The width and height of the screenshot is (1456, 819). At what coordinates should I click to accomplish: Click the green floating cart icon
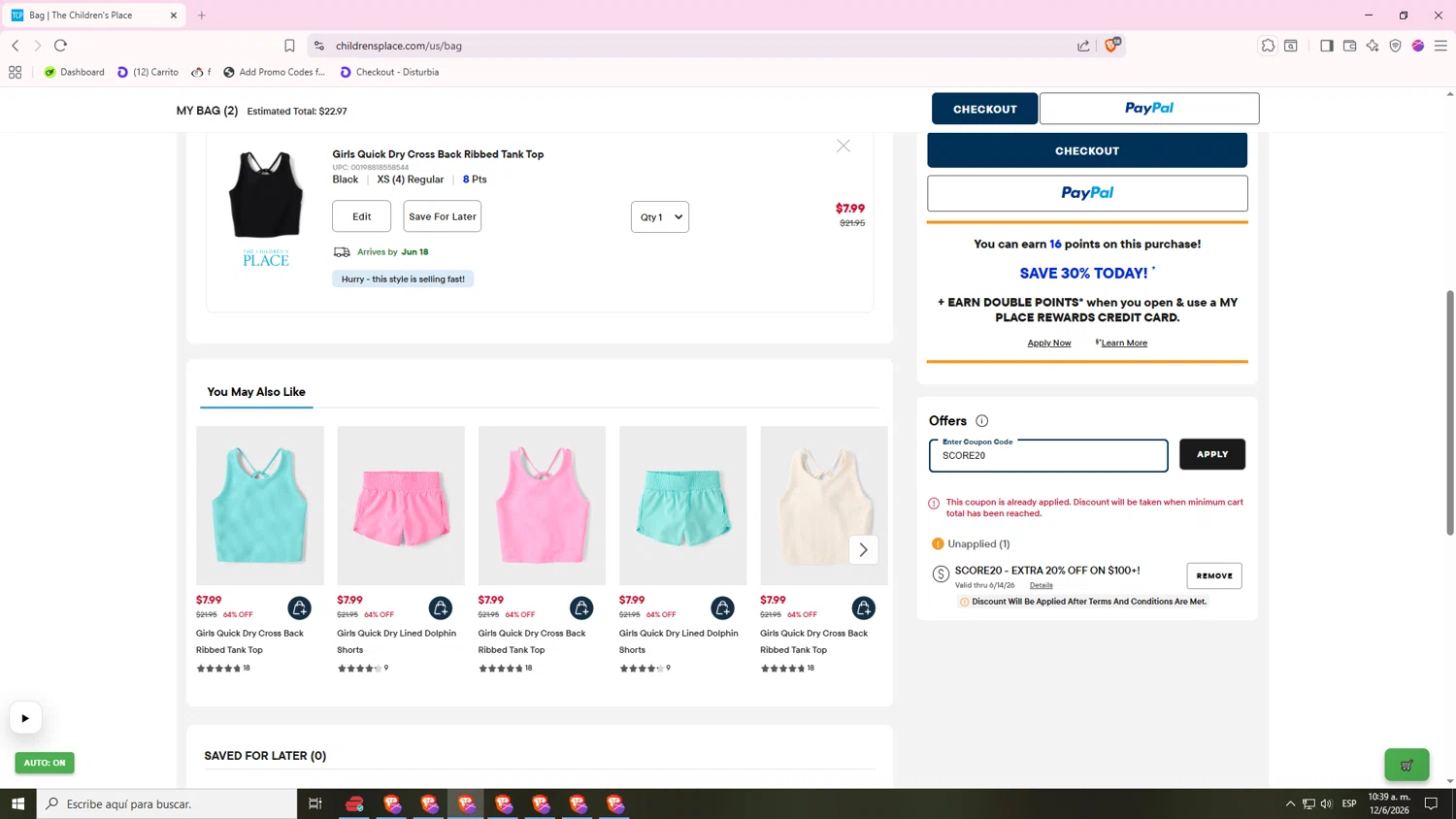point(1406,765)
